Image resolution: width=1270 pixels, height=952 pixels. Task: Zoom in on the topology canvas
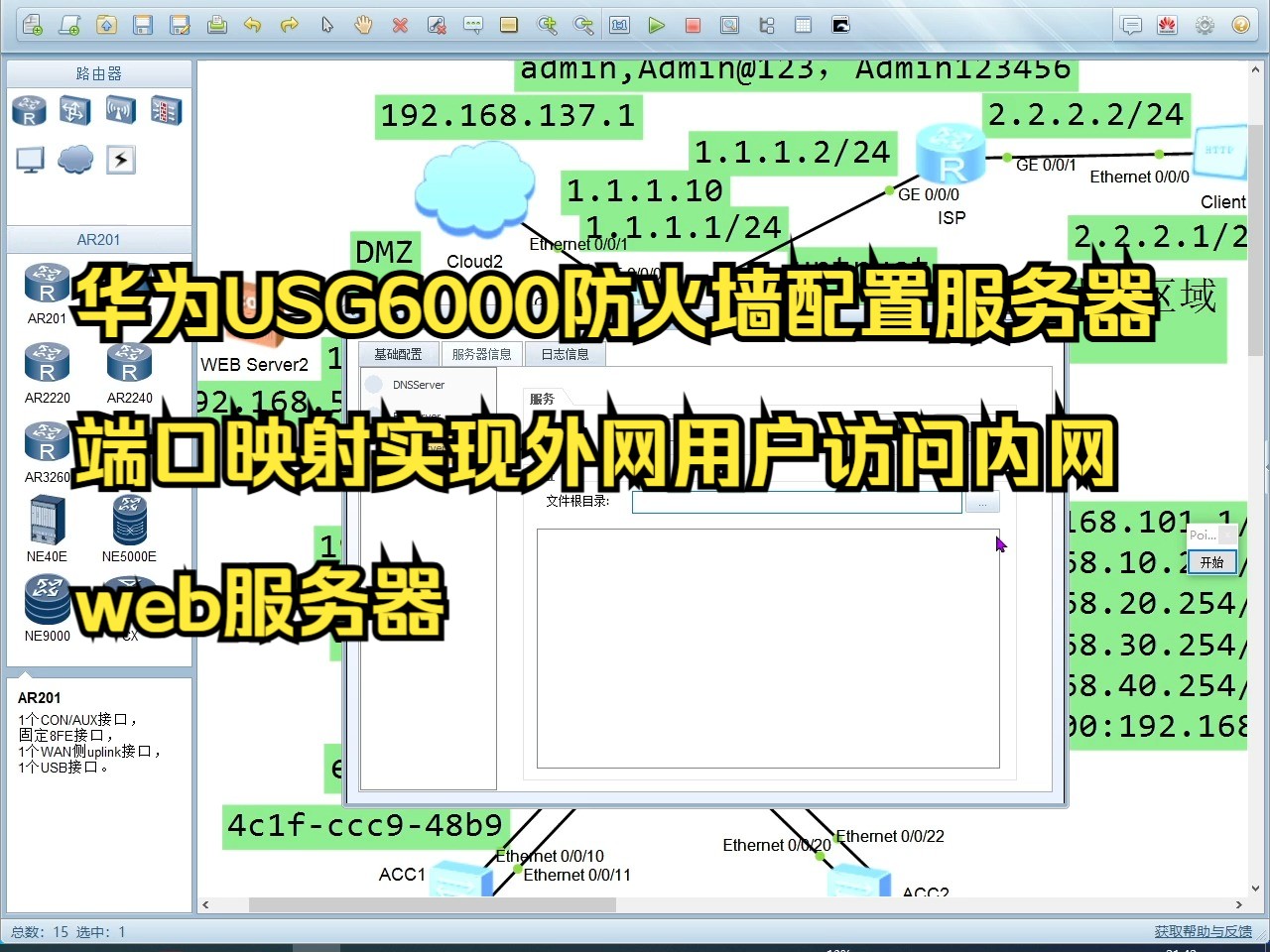[547, 25]
